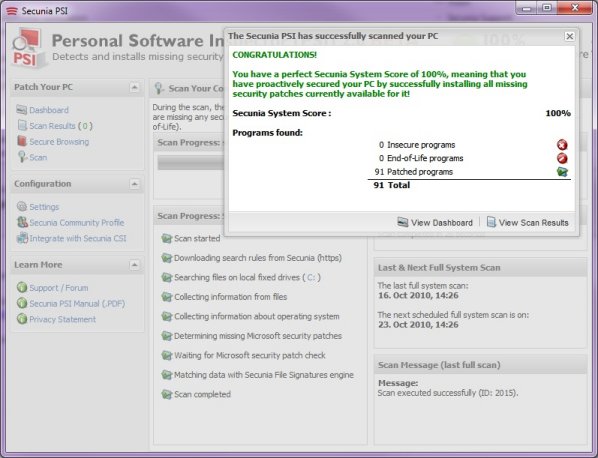Click the Secure Browsing book icon
Image resolution: width=598 pixels, height=458 pixels.
pos(22,141)
